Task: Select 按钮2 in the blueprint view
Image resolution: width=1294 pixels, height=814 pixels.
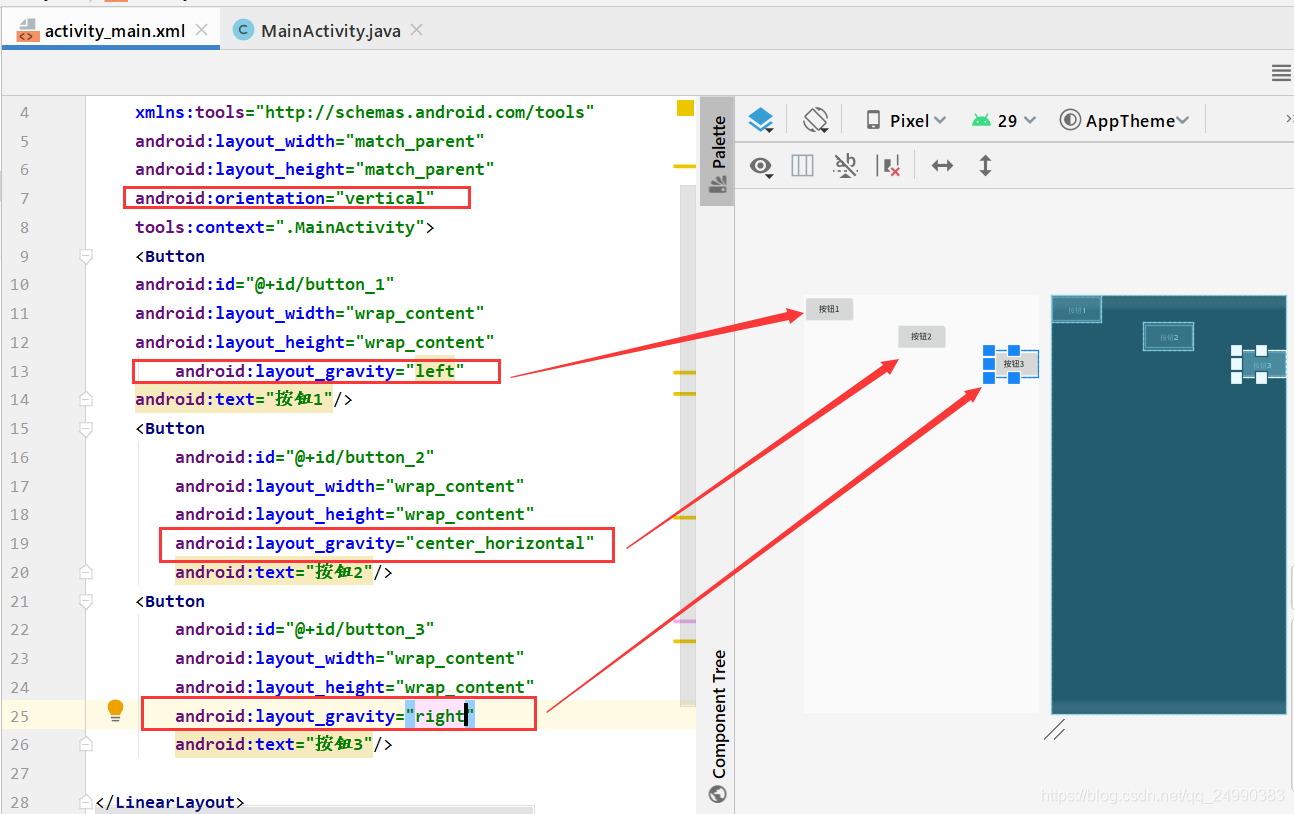Action: (x=1168, y=337)
